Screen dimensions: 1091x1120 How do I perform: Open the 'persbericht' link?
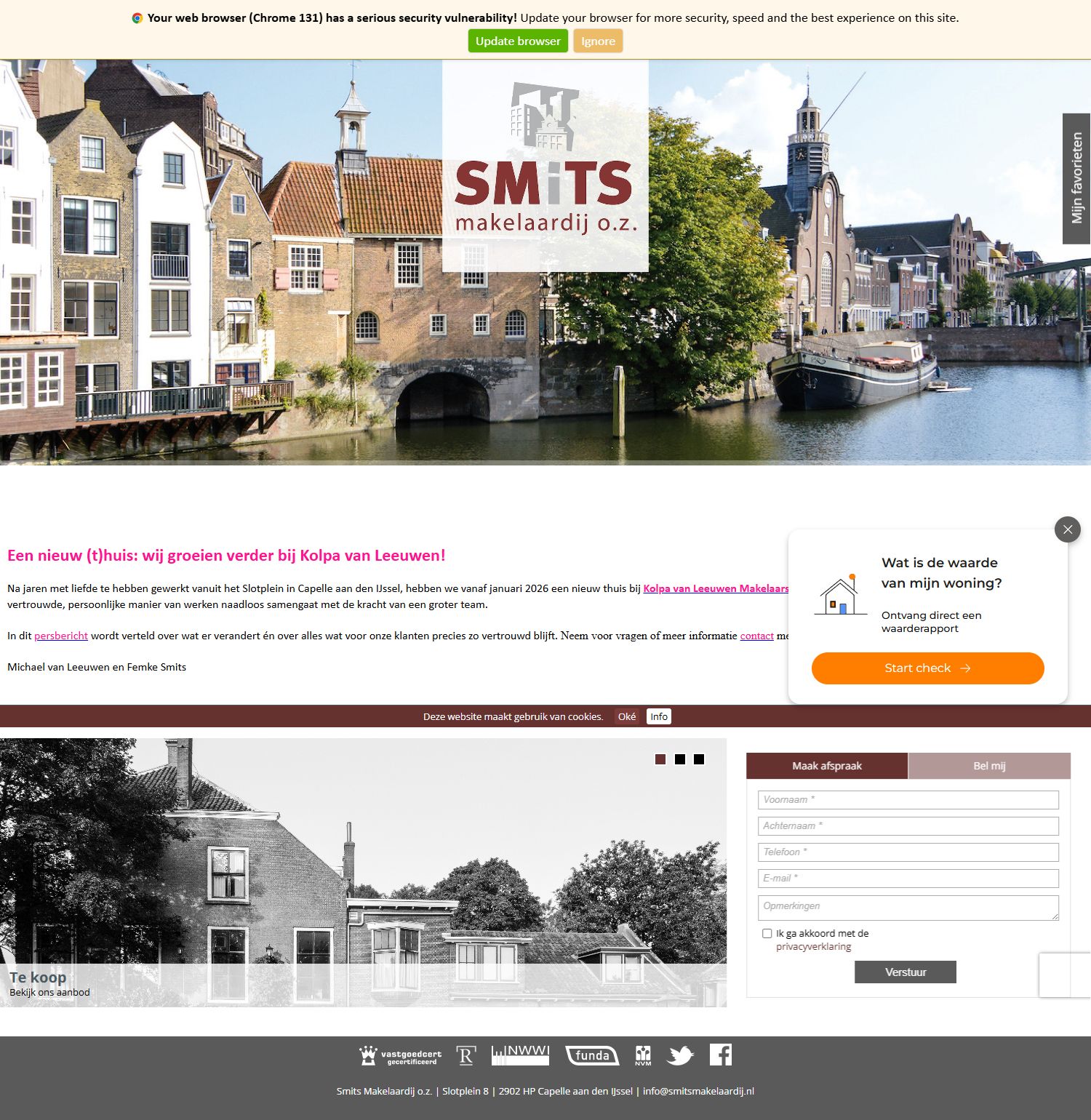click(x=61, y=636)
